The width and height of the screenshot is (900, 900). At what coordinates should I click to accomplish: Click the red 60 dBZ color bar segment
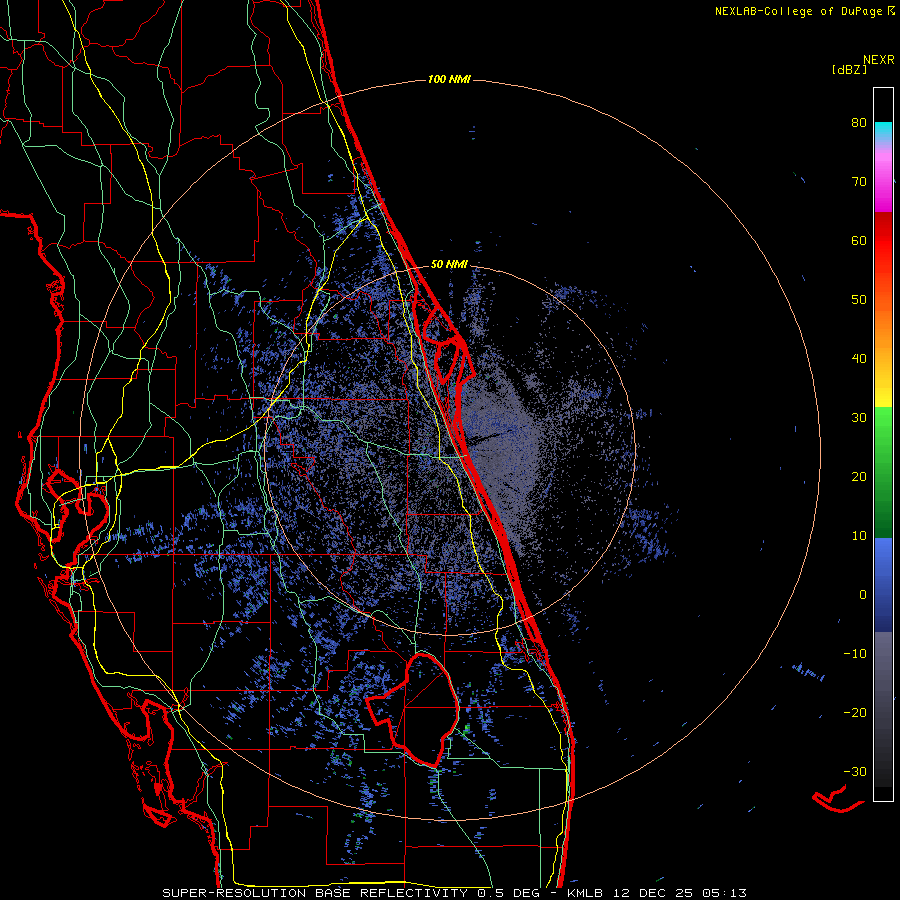point(883,241)
